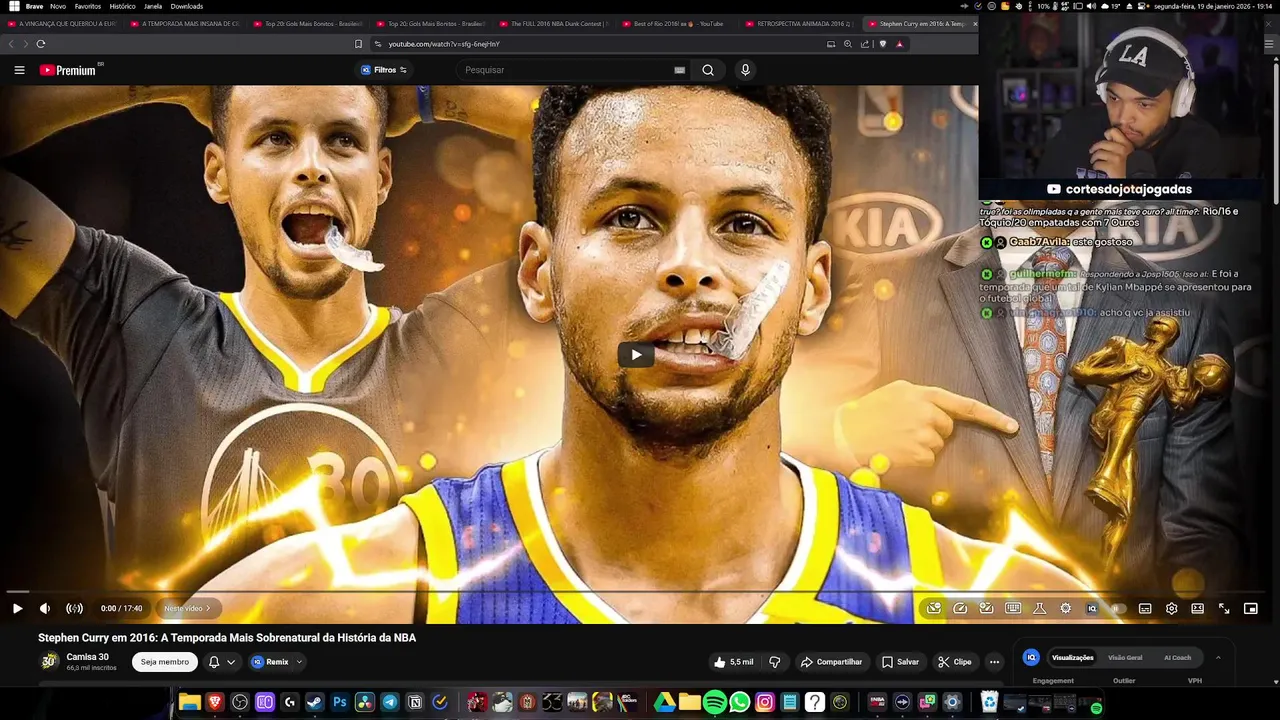This screenshot has width=1280, height=720.
Task: Play the video with center play button
Action: click(x=636, y=354)
